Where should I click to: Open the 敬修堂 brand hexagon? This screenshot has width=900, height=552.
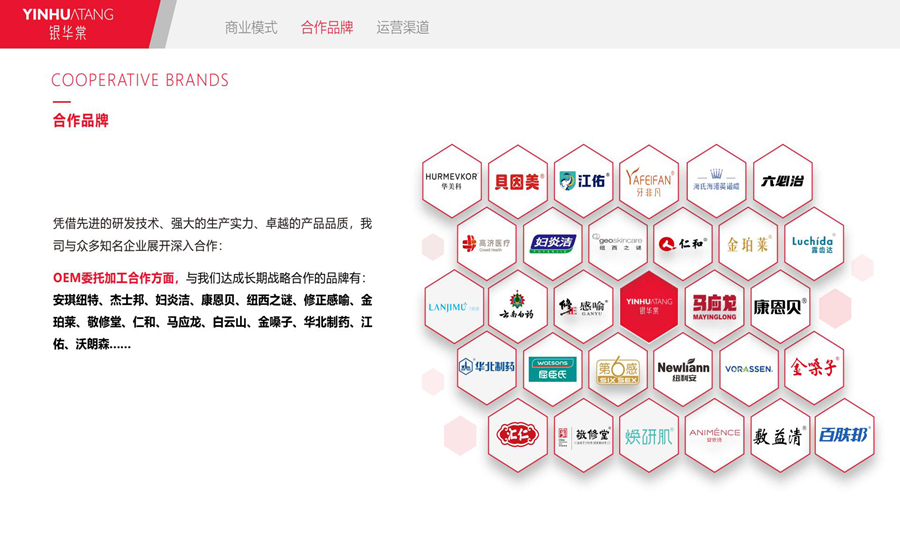[584, 436]
